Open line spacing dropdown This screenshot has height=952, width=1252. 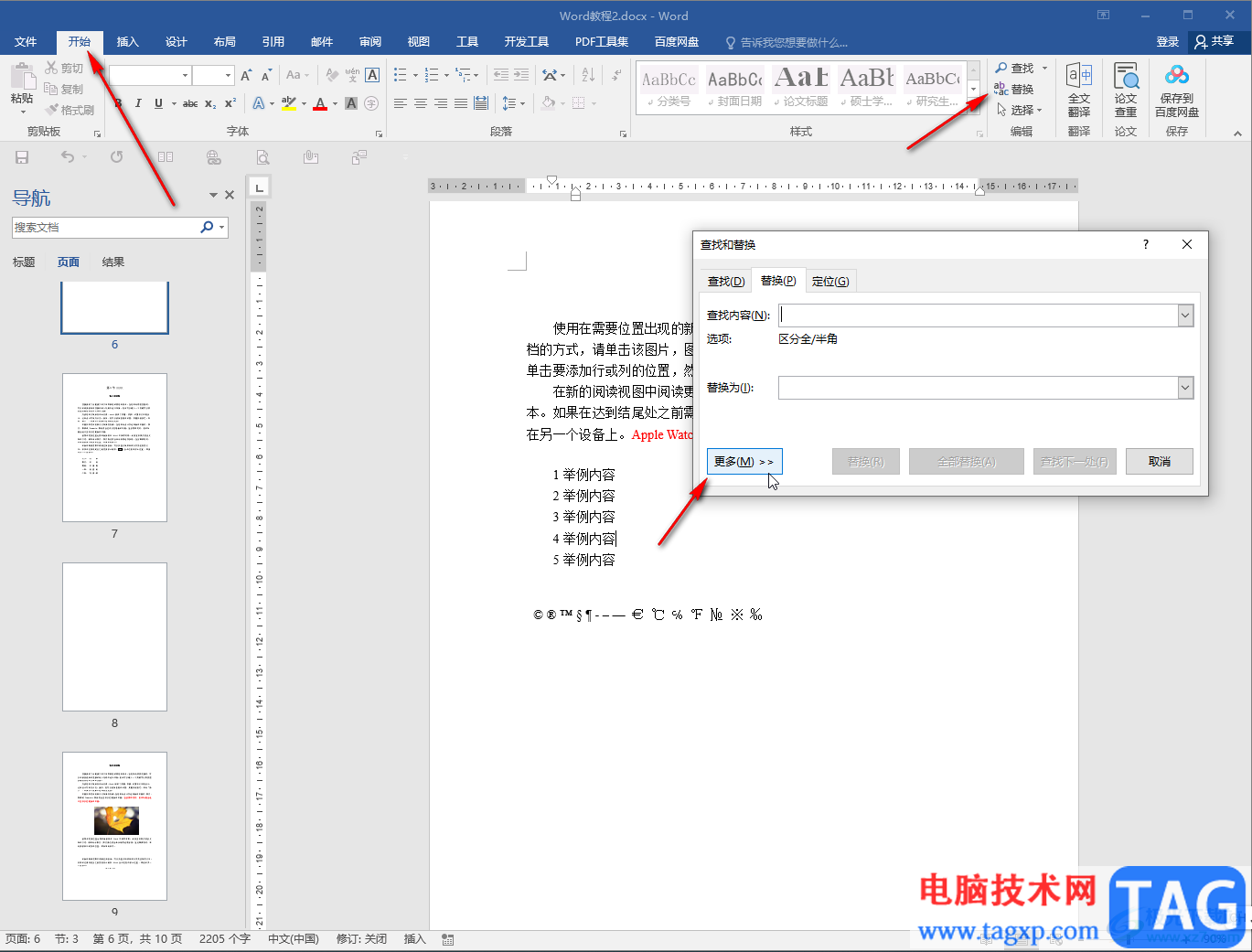[x=513, y=103]
